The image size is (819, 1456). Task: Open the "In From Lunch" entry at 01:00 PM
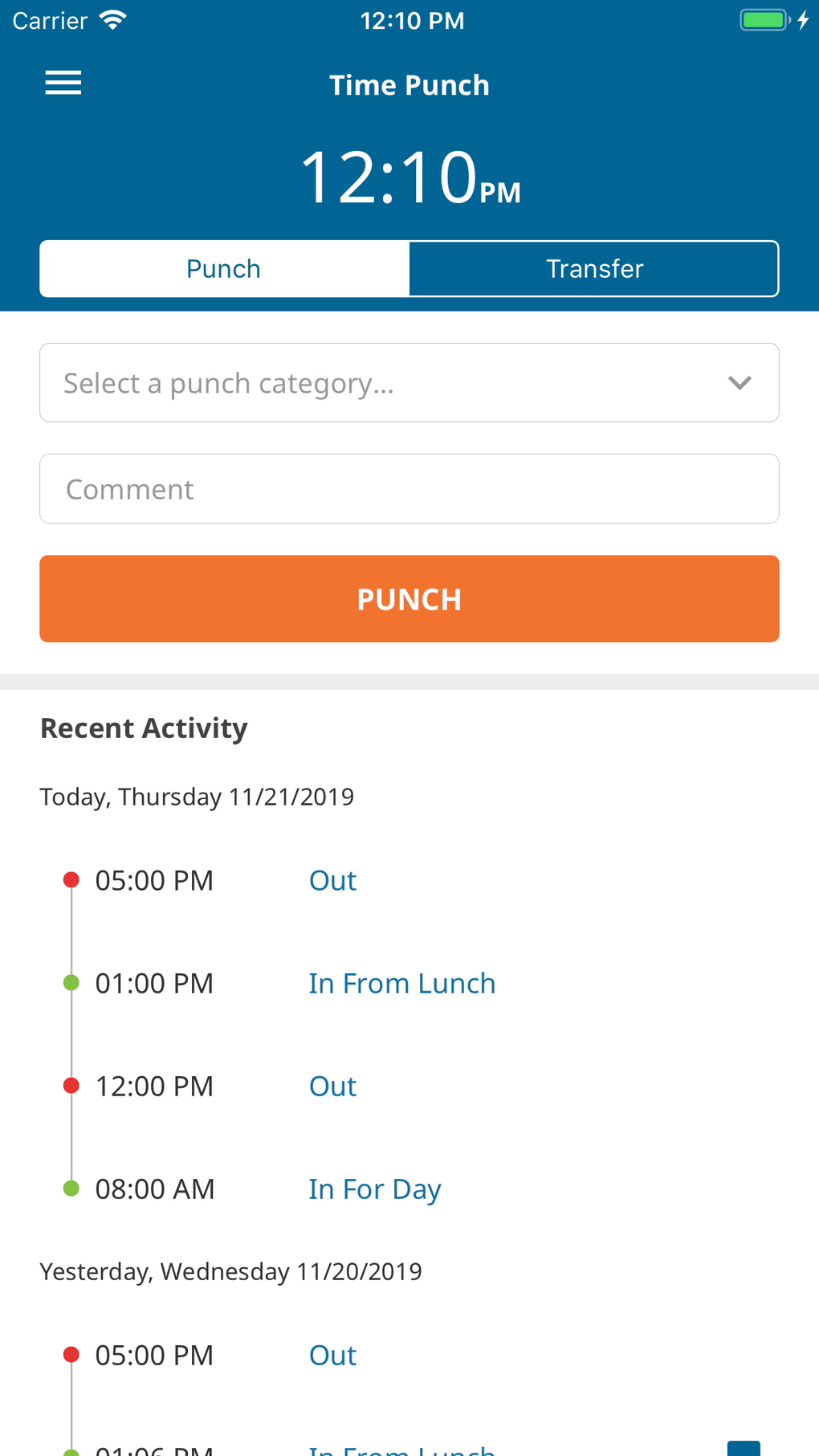[x=401, y=983]
